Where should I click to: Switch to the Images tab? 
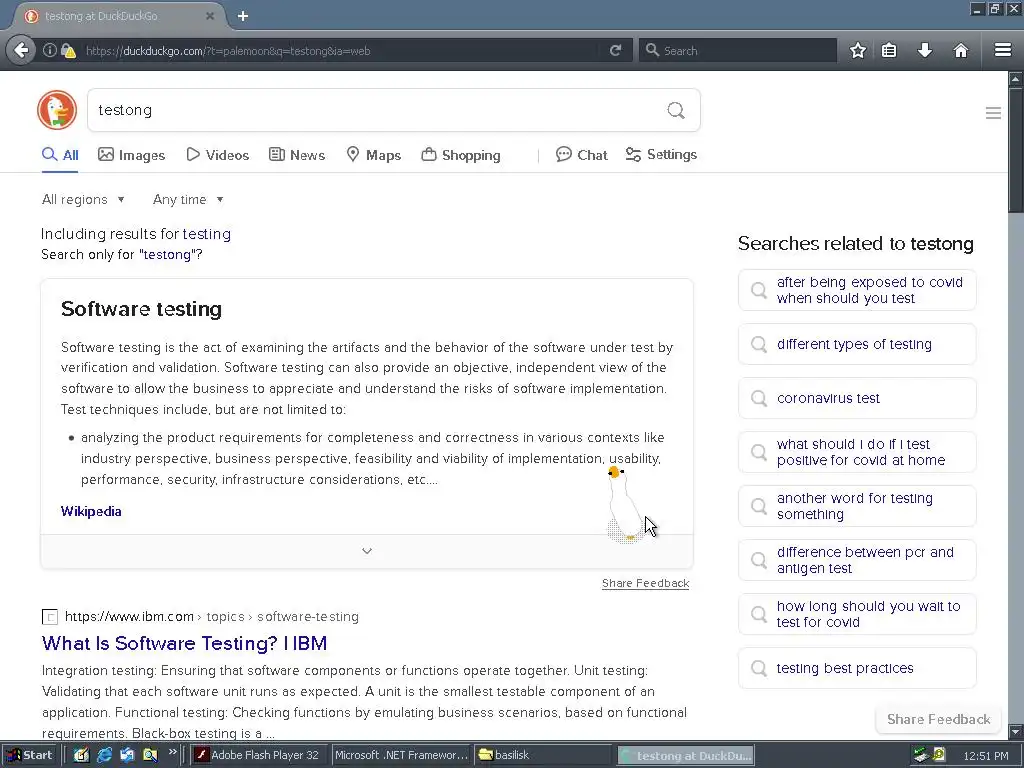coord(131,155)
